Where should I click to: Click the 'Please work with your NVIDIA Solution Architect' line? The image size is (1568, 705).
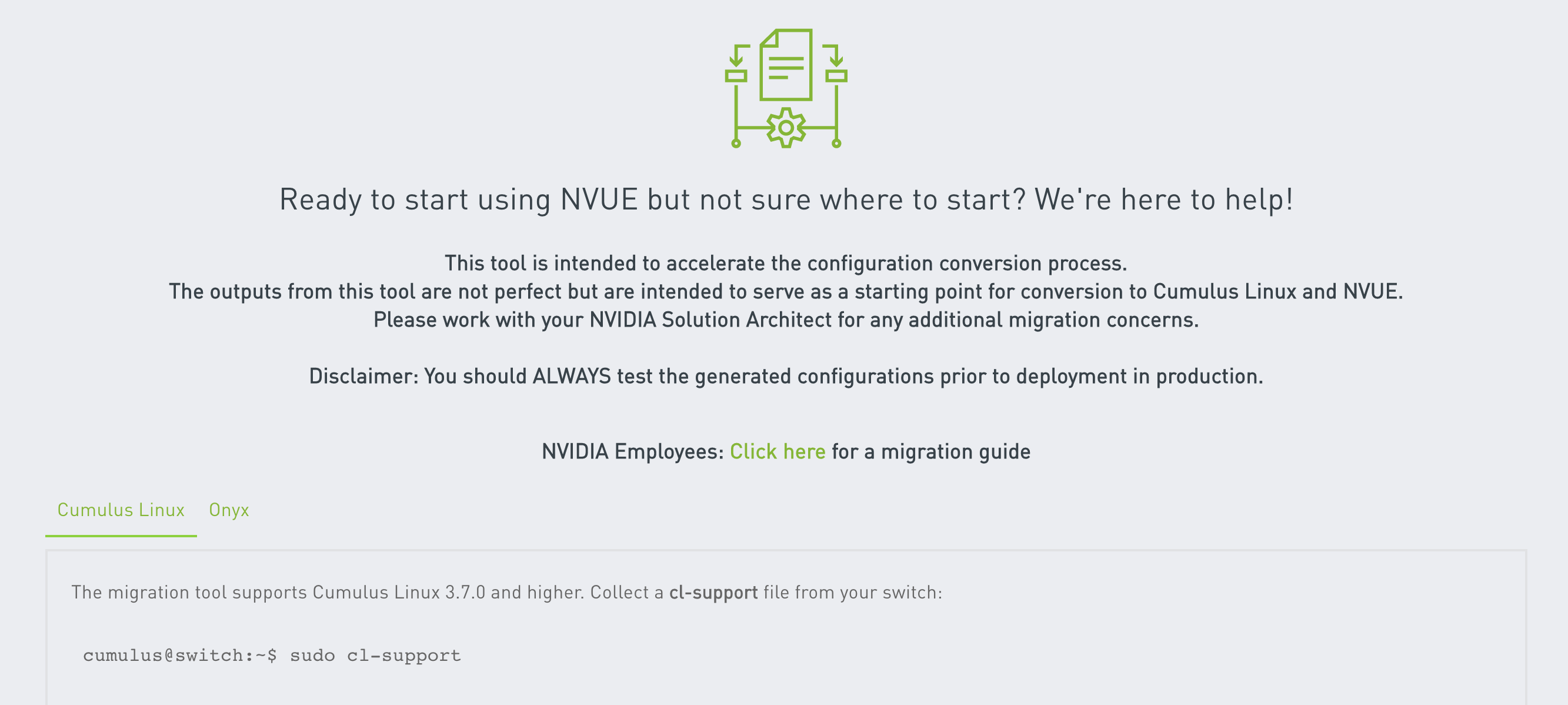tap(786, 320)
